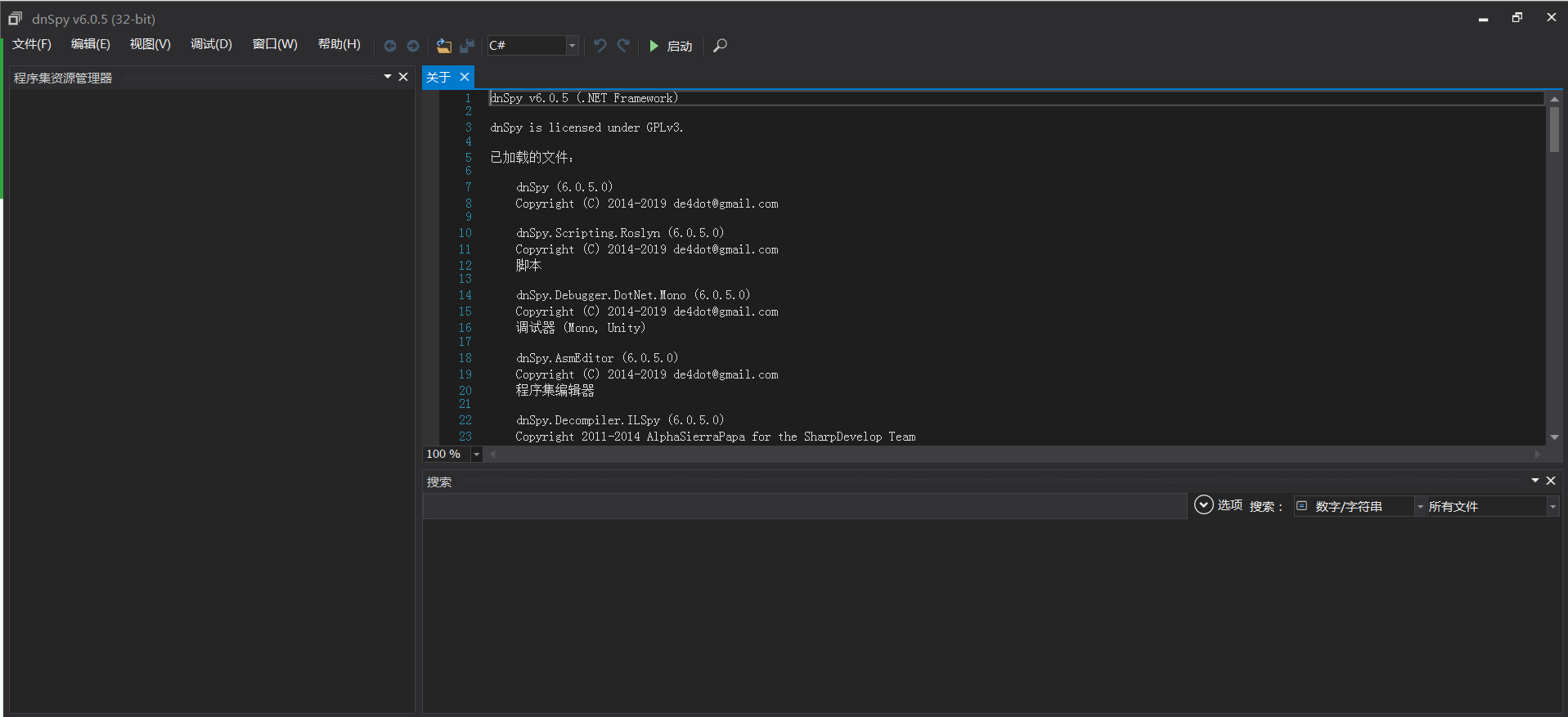Click the 搜索 panel title

coord(439,482)
